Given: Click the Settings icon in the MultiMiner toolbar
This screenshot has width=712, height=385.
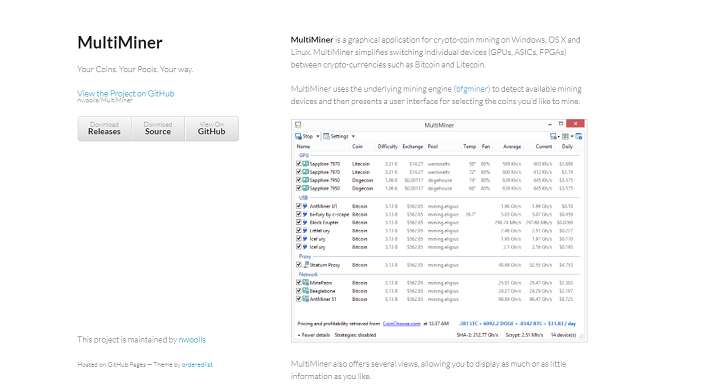Looking at the screenshot, I should point(326,136).
